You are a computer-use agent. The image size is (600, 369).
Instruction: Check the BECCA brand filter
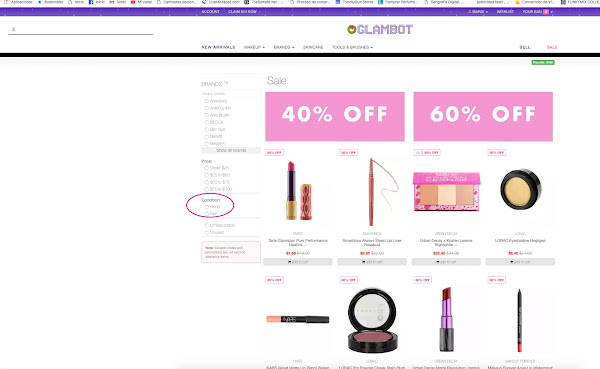point(207,122)
